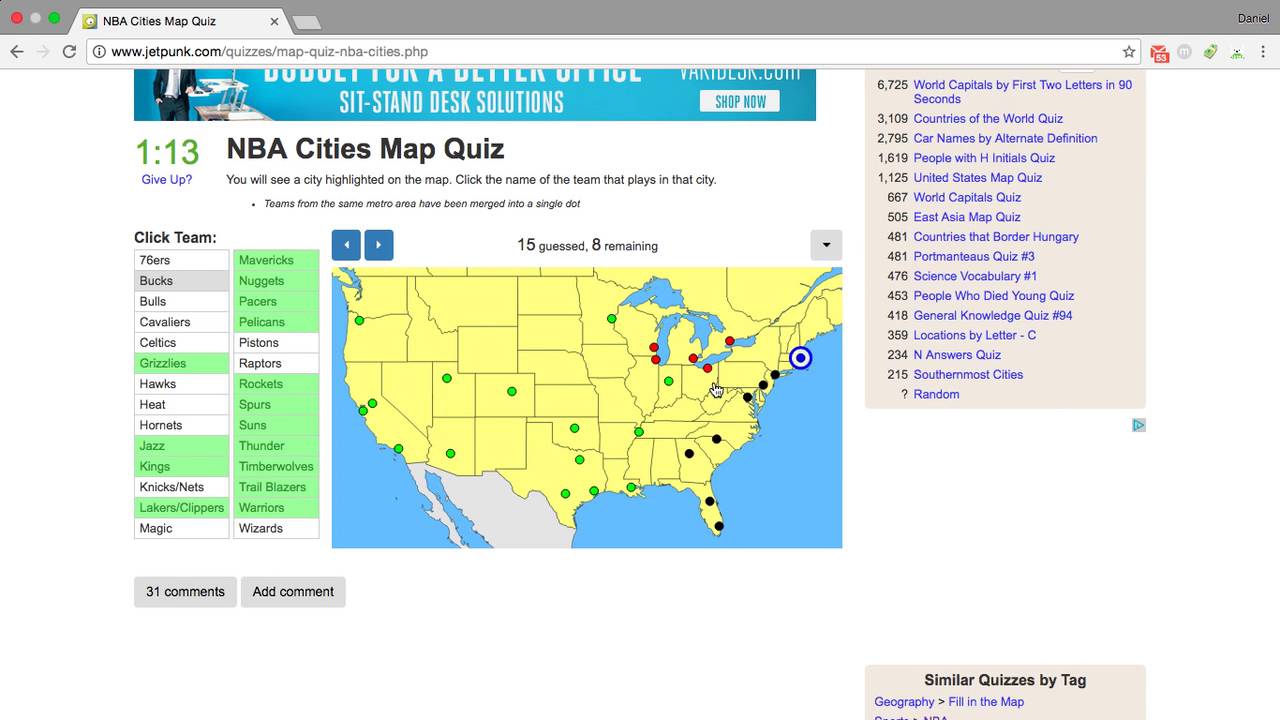Open People with H Initials Quiz
Screen dimensions: 1280x720
click(984, 158)
